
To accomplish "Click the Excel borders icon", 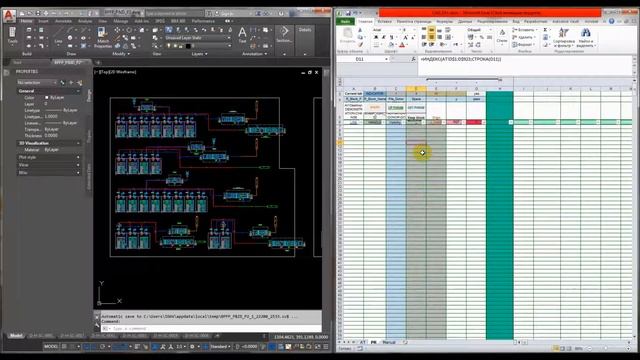I will coord(376,44).
